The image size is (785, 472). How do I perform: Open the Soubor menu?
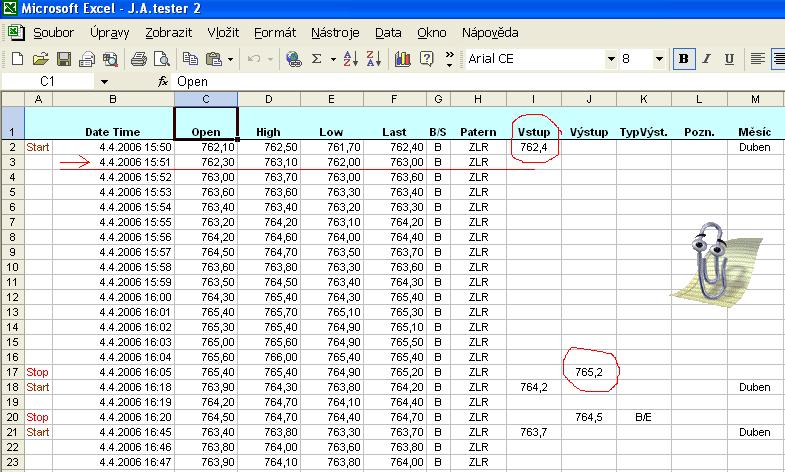[53, 32]
